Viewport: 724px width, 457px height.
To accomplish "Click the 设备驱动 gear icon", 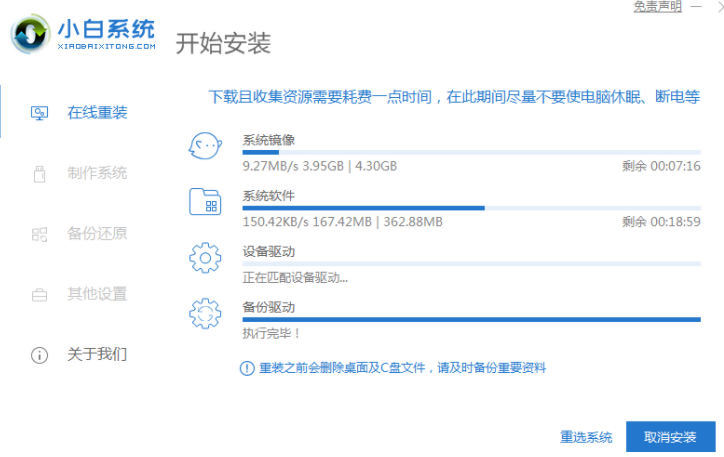I will tap(204, 259).
